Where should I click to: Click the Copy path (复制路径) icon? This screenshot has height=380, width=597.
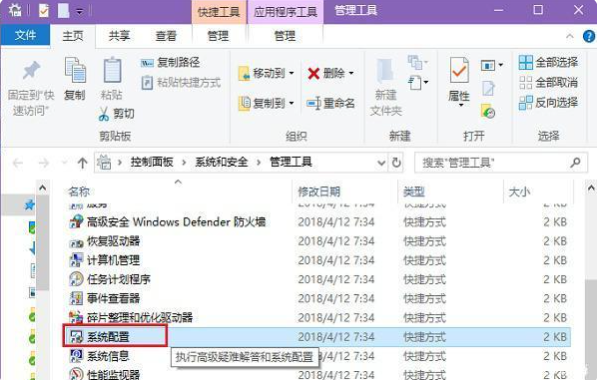coord(147,62)
